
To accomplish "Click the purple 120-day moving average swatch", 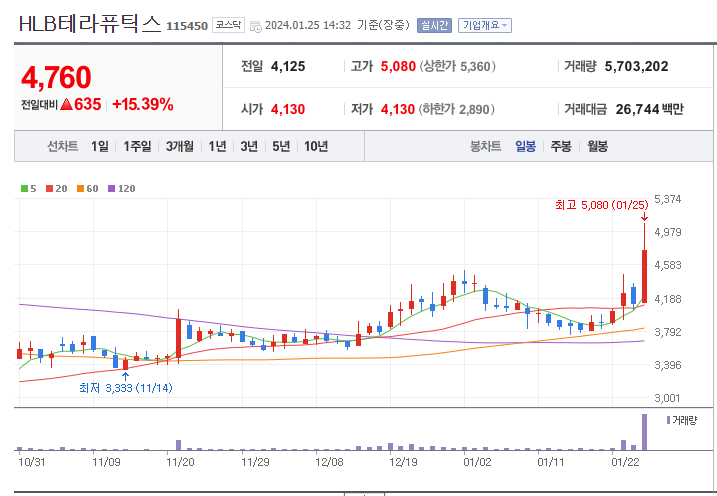I will tap(112, 188).
